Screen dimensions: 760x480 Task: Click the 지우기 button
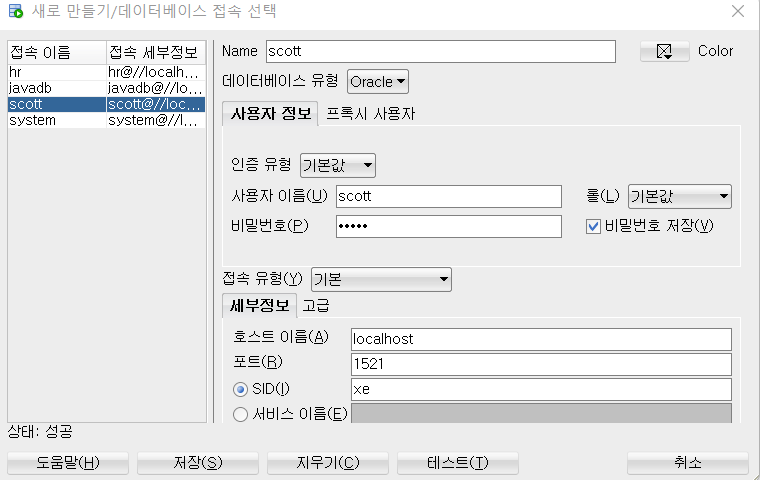pyautogui.click(x=328, y=463)
